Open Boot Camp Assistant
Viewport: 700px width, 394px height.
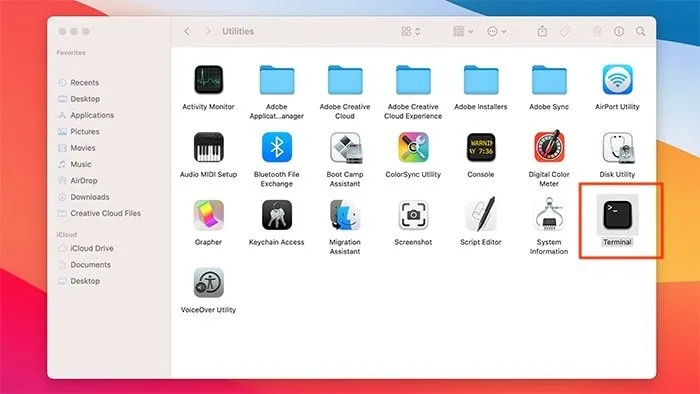coord(346,148)
